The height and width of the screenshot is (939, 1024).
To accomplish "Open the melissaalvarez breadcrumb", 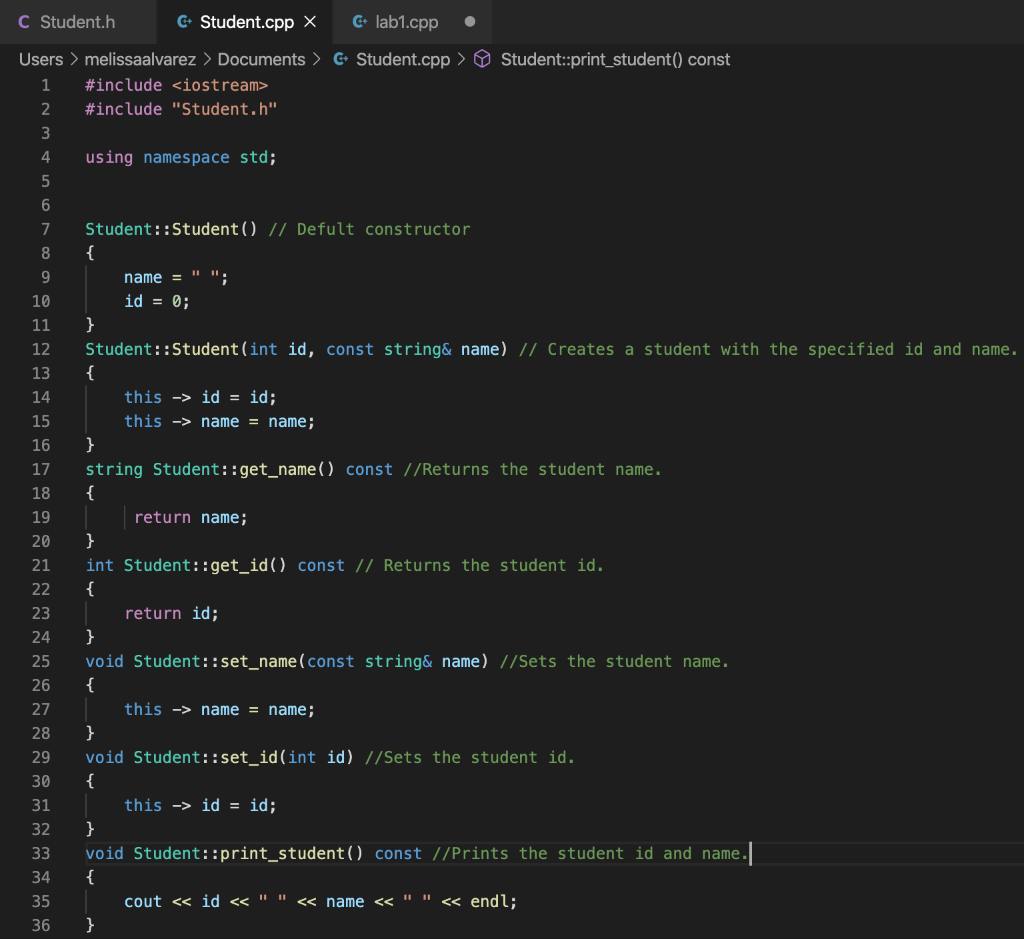I will point(140,59).
